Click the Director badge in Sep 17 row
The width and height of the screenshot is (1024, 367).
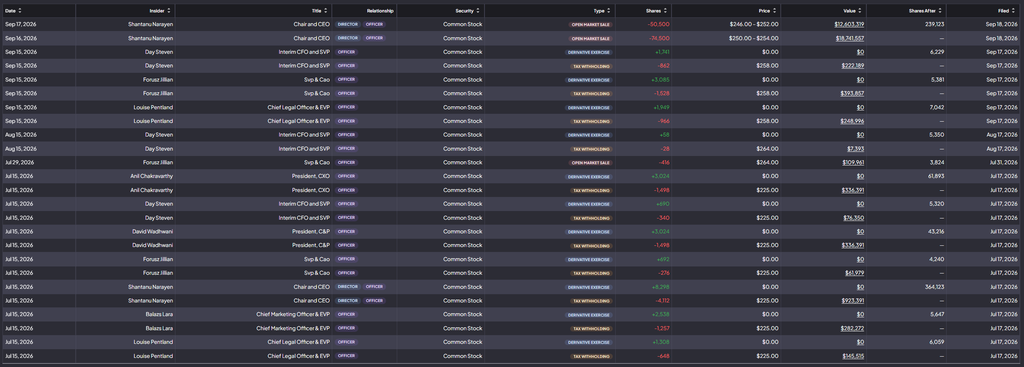point(347,24)
